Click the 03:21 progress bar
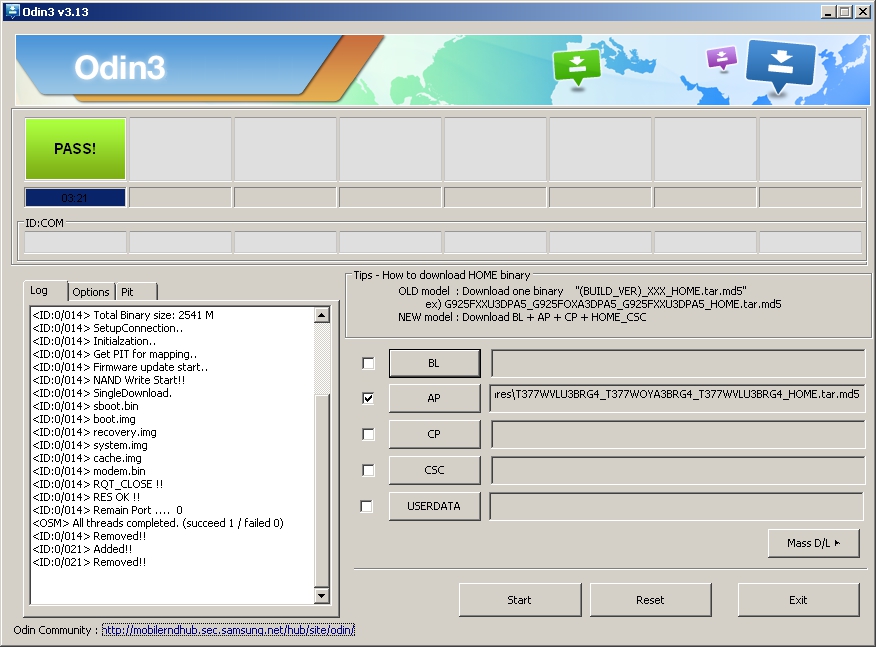Screen dimensions: 876x647 click(x=75, y=198)
